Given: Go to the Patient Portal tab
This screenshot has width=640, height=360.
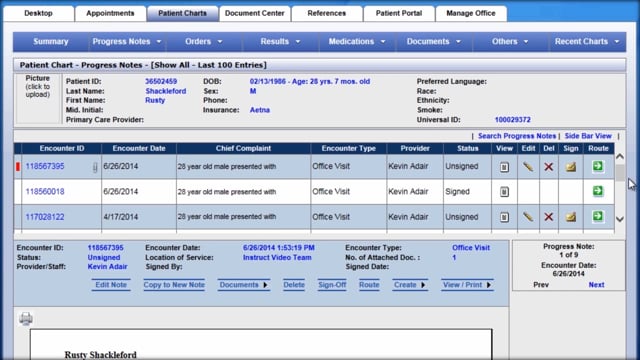Looking at the screenshot, I should (399, 13).
